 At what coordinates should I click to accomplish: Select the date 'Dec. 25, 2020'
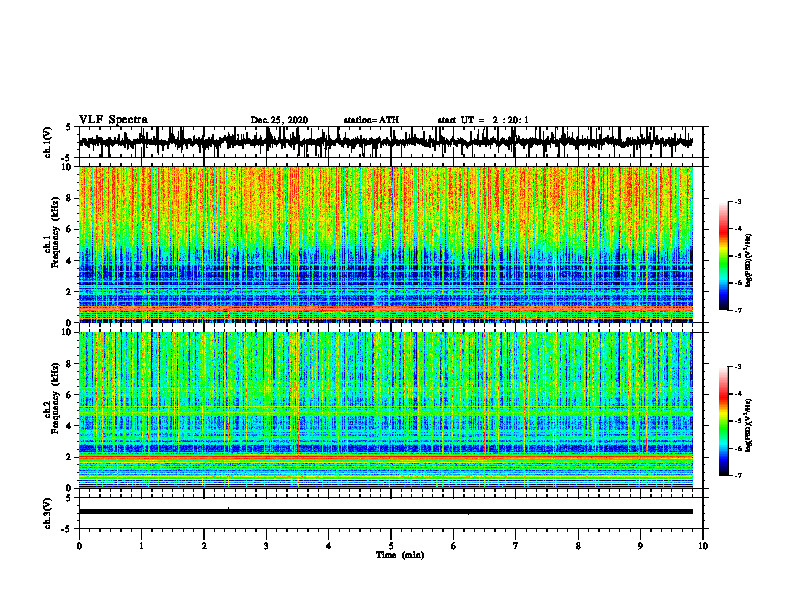click(279, 120)
